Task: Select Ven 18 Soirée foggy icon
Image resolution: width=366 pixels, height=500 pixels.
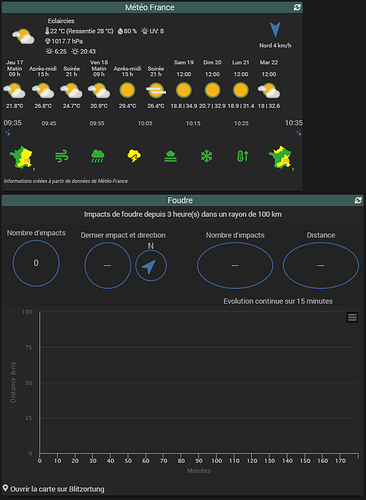Action: [x=156, y=90]
